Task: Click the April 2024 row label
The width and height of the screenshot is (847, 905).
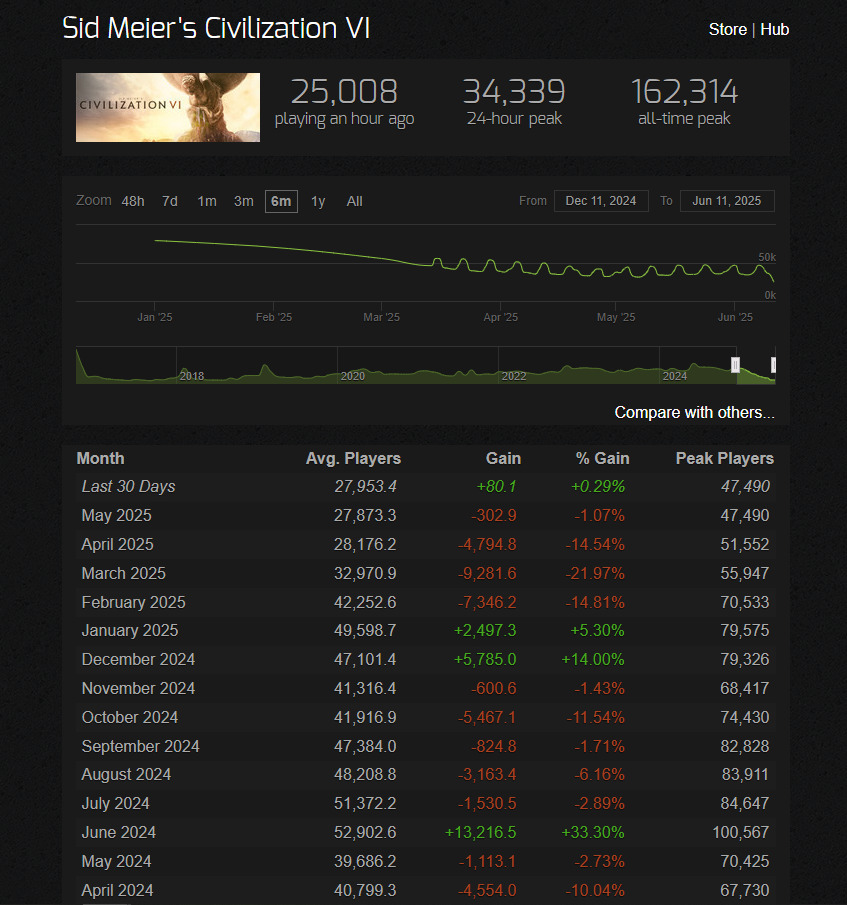Action: [x=118, y=889]
